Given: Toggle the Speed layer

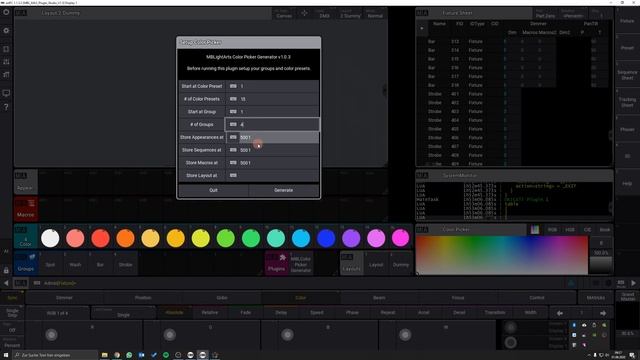Looking at the screenshot, I should pos(317,312).
